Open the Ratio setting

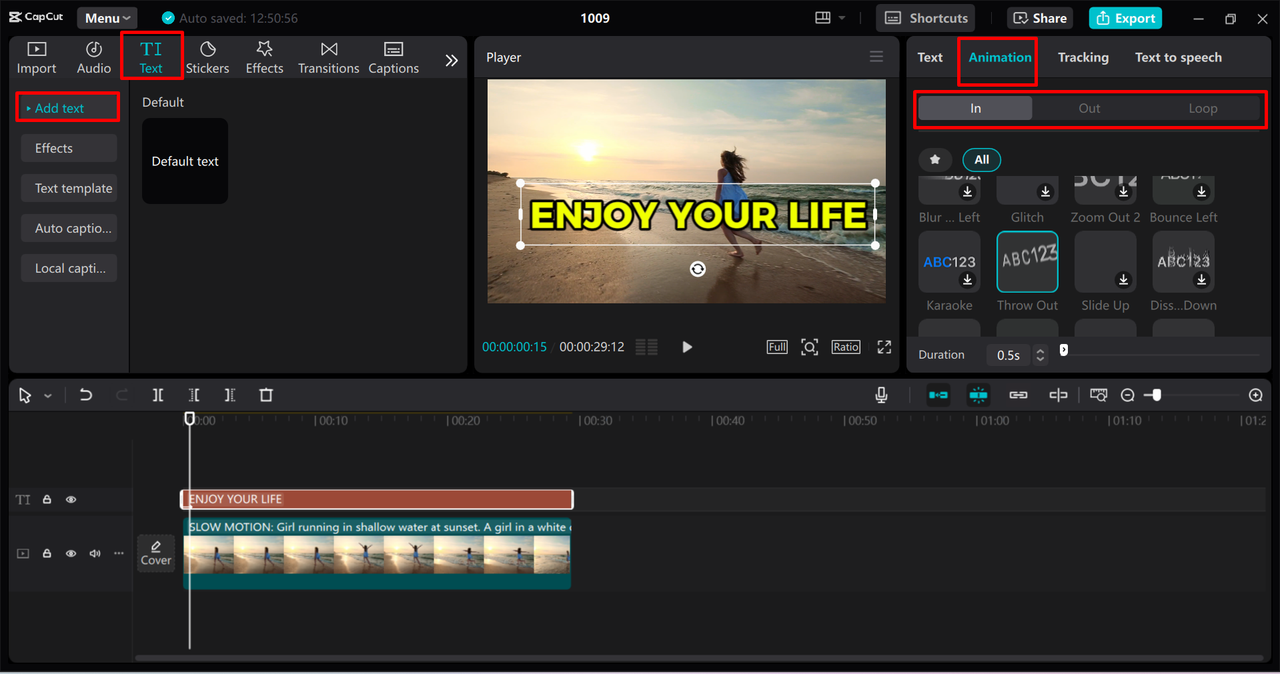[x=845, y=347]
